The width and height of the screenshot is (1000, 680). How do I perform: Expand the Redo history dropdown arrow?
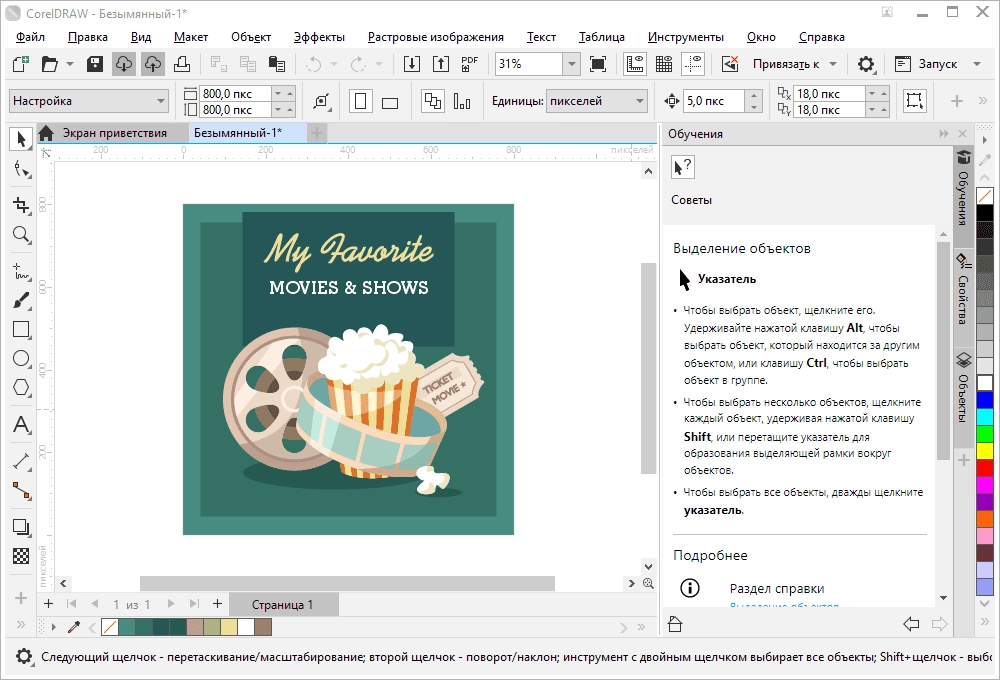(379, 64)
